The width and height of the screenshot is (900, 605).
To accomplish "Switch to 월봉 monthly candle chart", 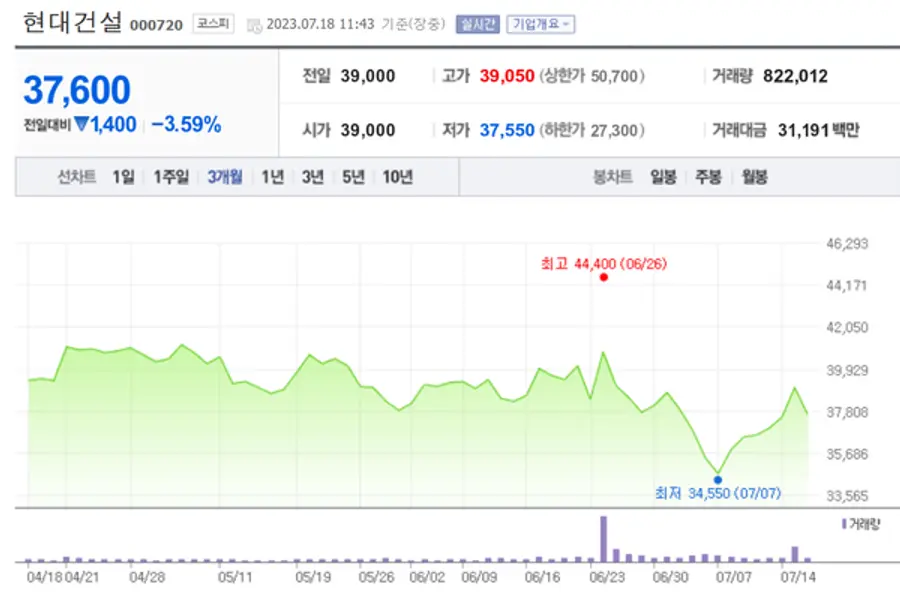I will [754, 177].
